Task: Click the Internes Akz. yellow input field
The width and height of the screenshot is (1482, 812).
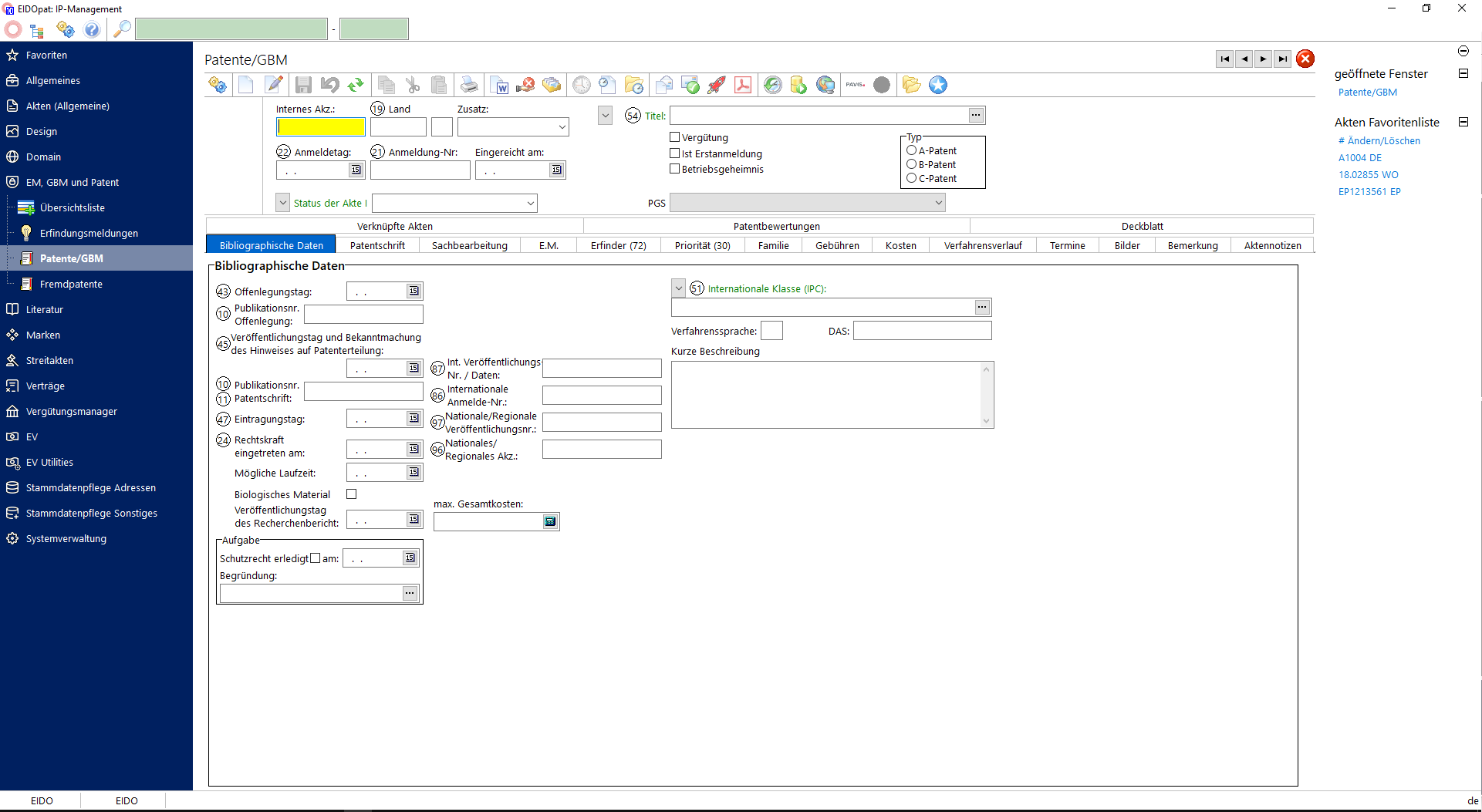Action: pos(321,126)
